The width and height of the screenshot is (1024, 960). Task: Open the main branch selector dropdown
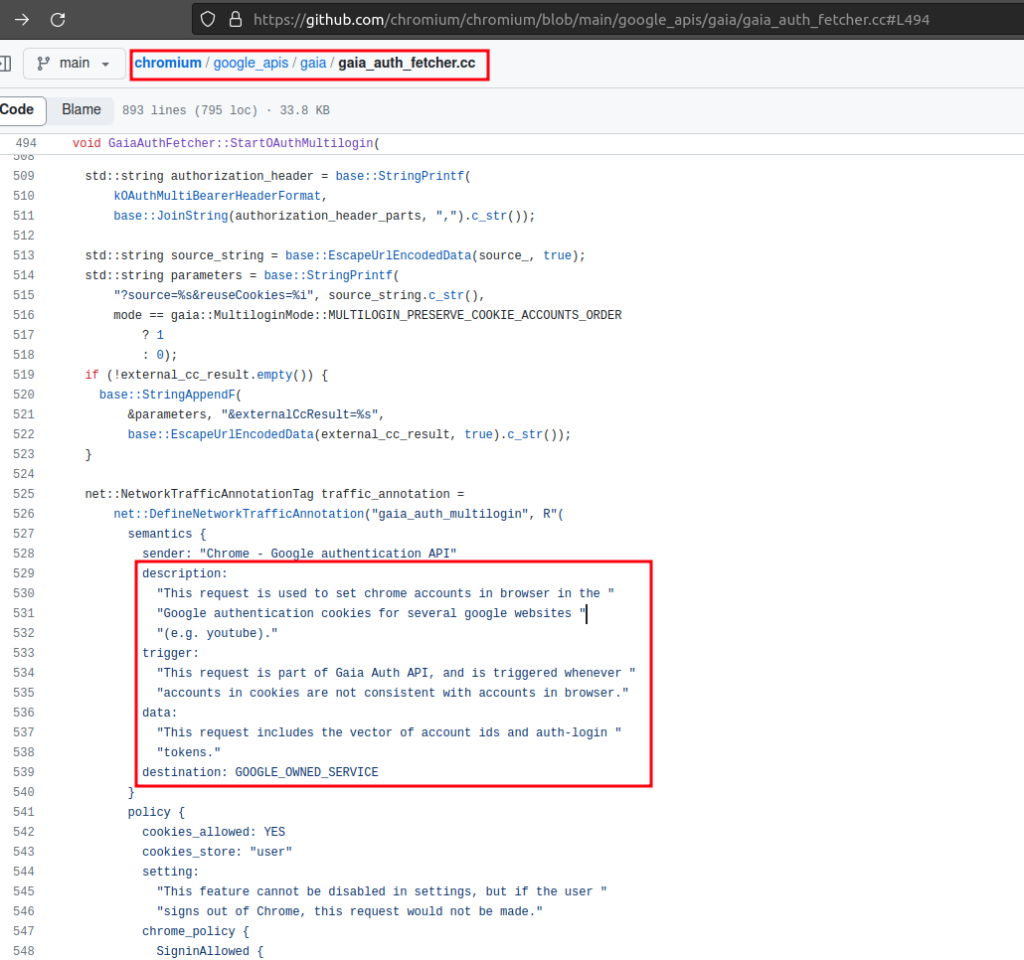(74, 63)
